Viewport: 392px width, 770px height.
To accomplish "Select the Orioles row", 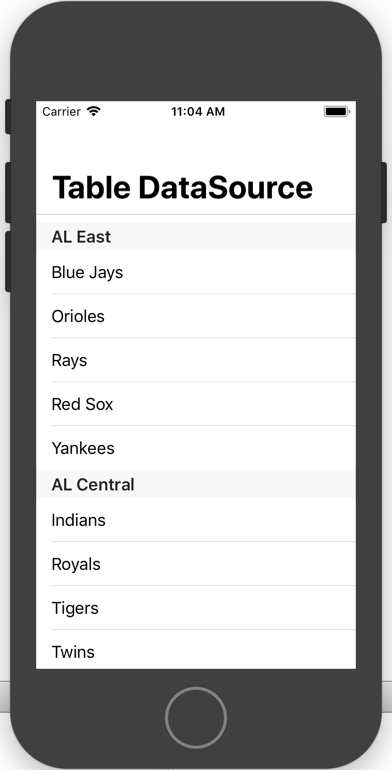I will [x=196, y=316].
